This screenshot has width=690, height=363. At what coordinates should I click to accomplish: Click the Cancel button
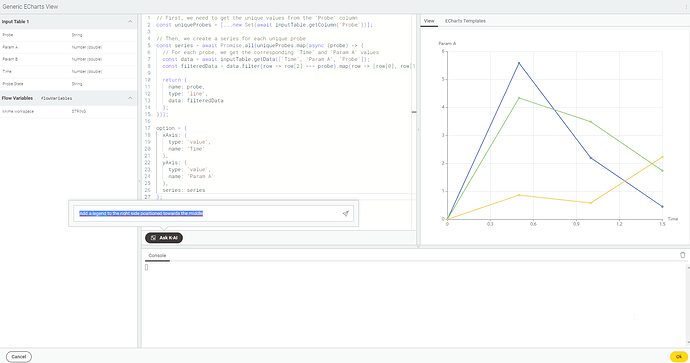coord(18,357)
